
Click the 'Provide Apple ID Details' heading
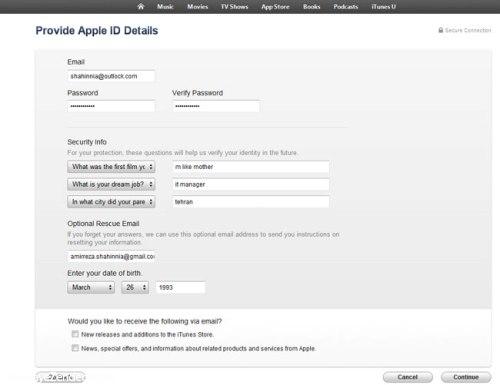tap(97, 31)
